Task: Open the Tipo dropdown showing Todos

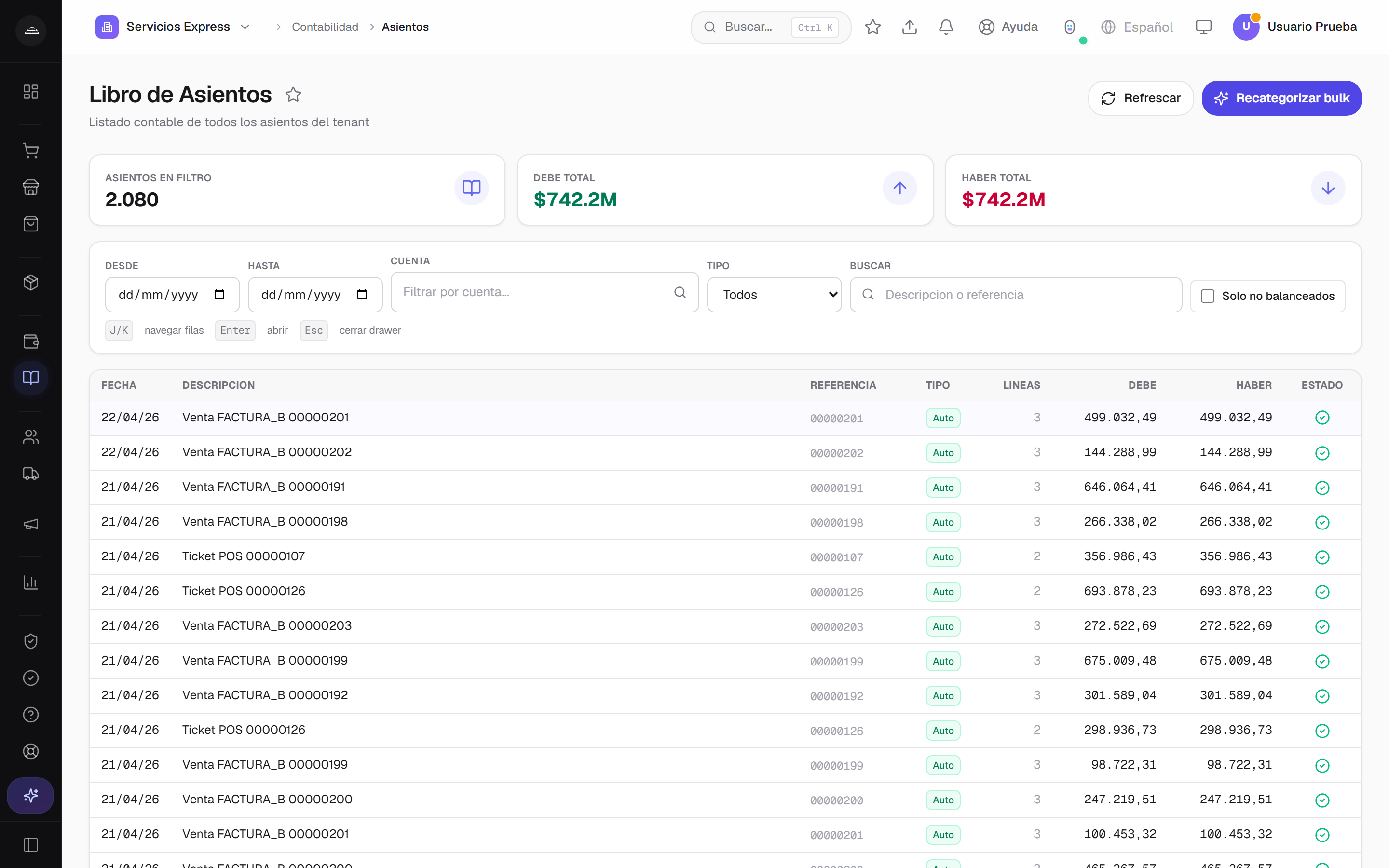Action: 774,295
